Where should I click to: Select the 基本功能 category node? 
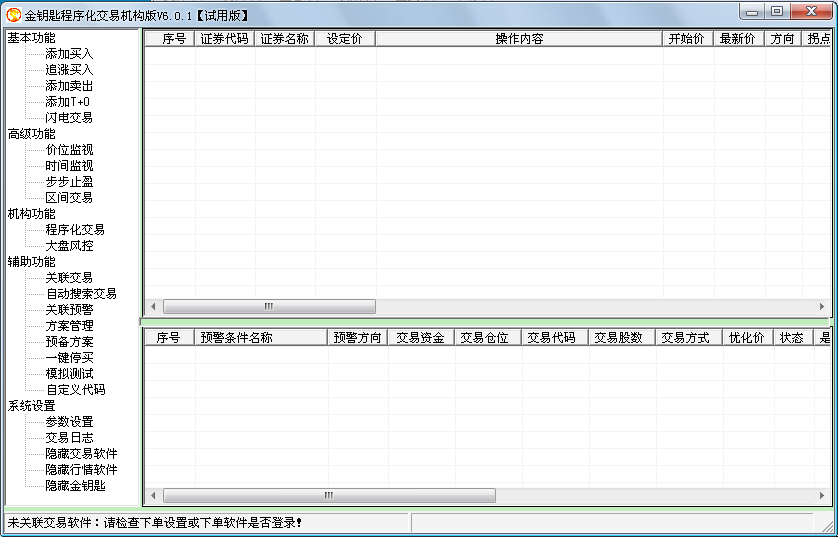pyautogui.click(x=32, y=38)
